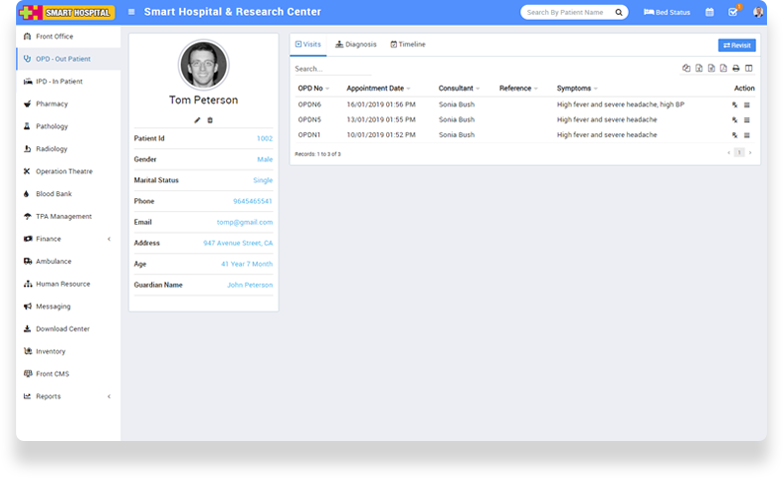Viewport: 783px width, 478px height.
Task: Open Bed Status in the top bar
Action: pos(667,12)
